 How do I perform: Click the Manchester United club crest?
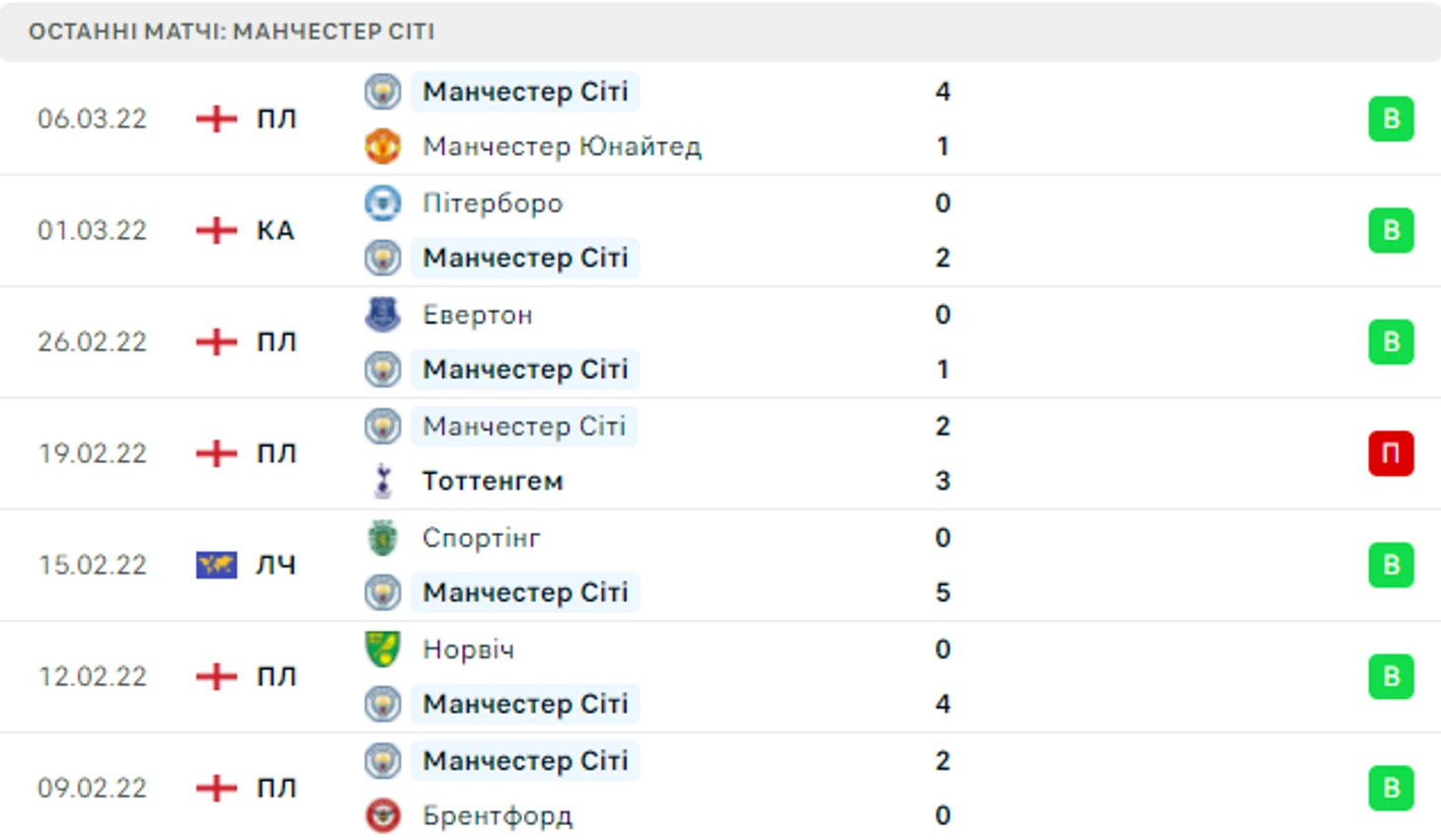pyautogui.click(x=382, y=146)
